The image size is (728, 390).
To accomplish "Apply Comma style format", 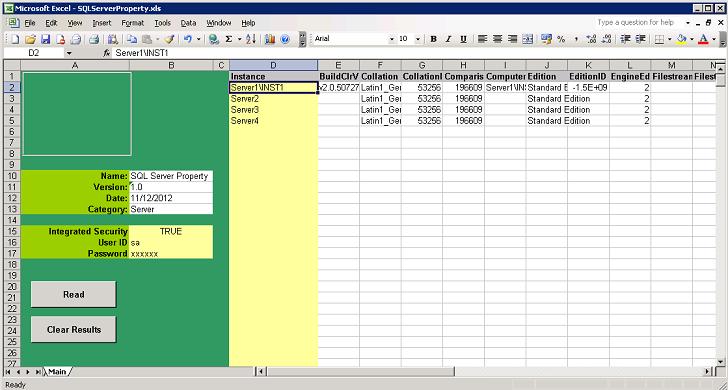I will click(576, 39).
